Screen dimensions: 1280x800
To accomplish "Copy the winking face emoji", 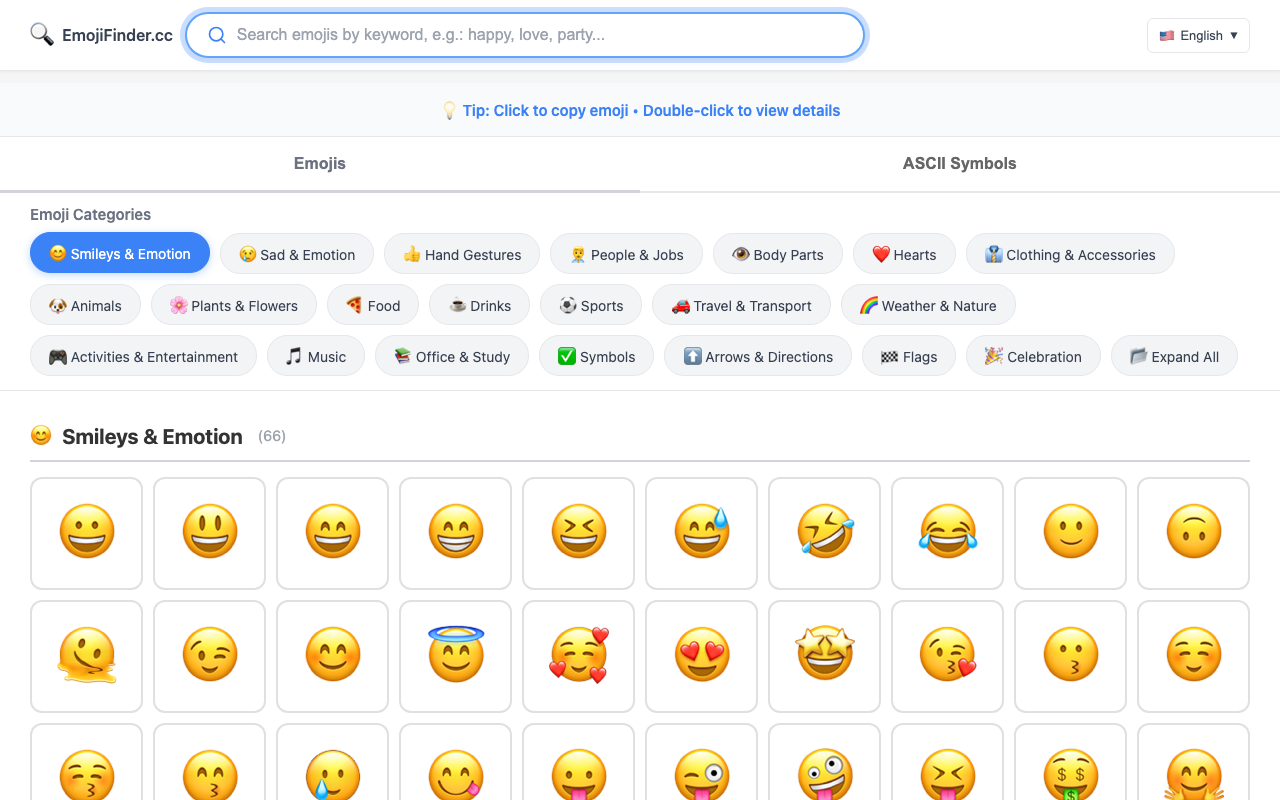I will 209,656.
